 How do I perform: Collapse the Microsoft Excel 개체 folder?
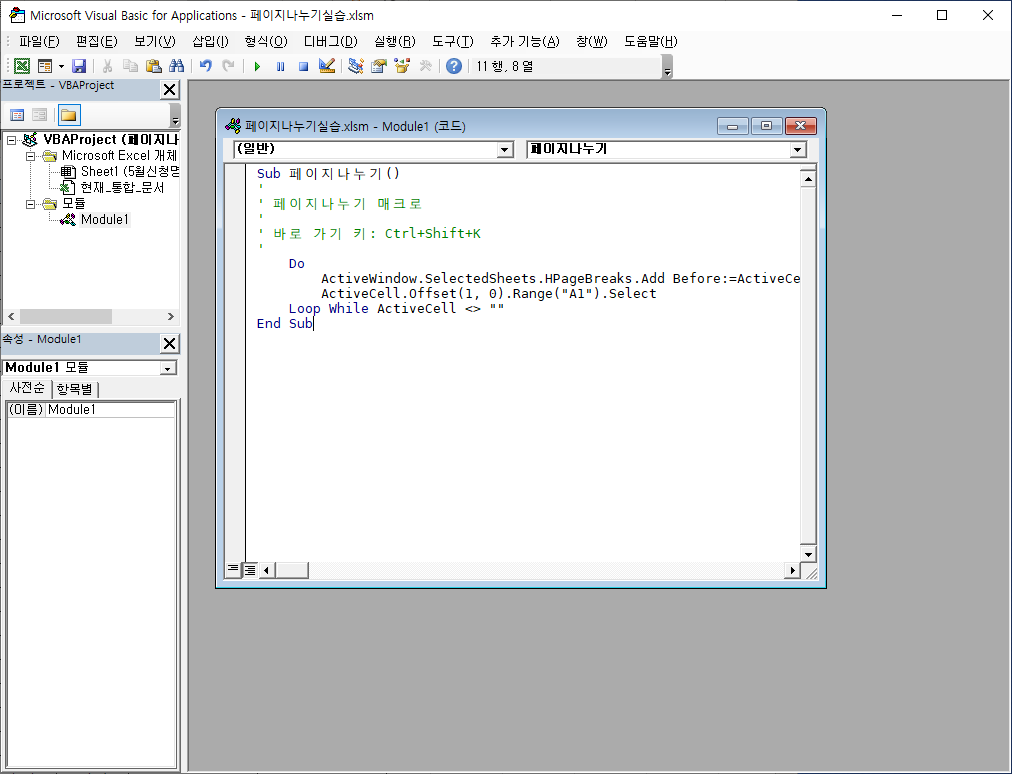pos(30,156)
